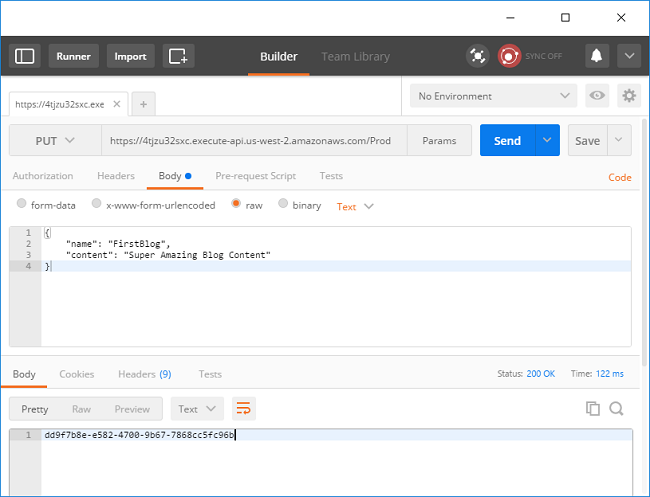Open the Authorization request tab
The width and height of the screenshot is (650, 497).
(43, 176)
